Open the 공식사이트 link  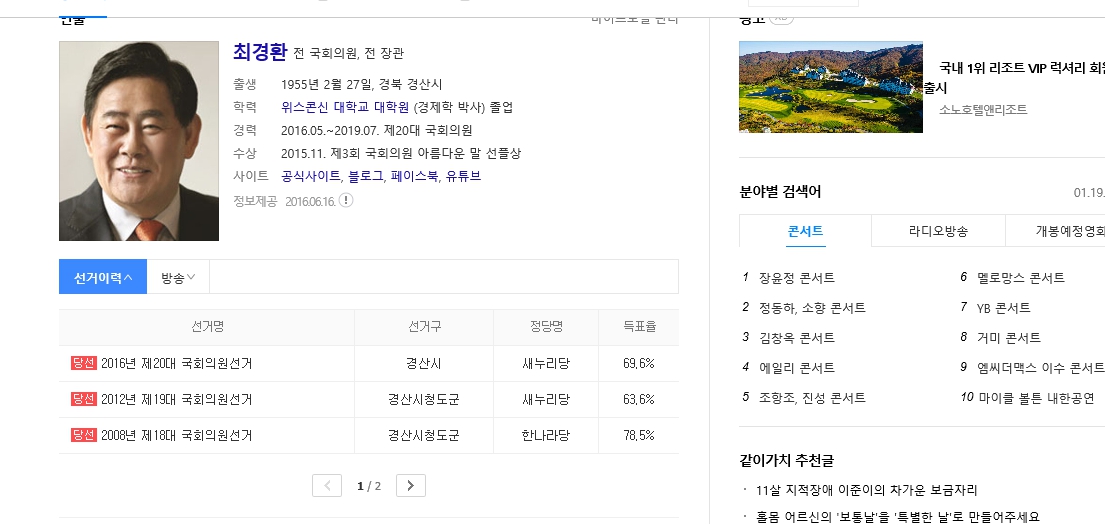(310, 176)
